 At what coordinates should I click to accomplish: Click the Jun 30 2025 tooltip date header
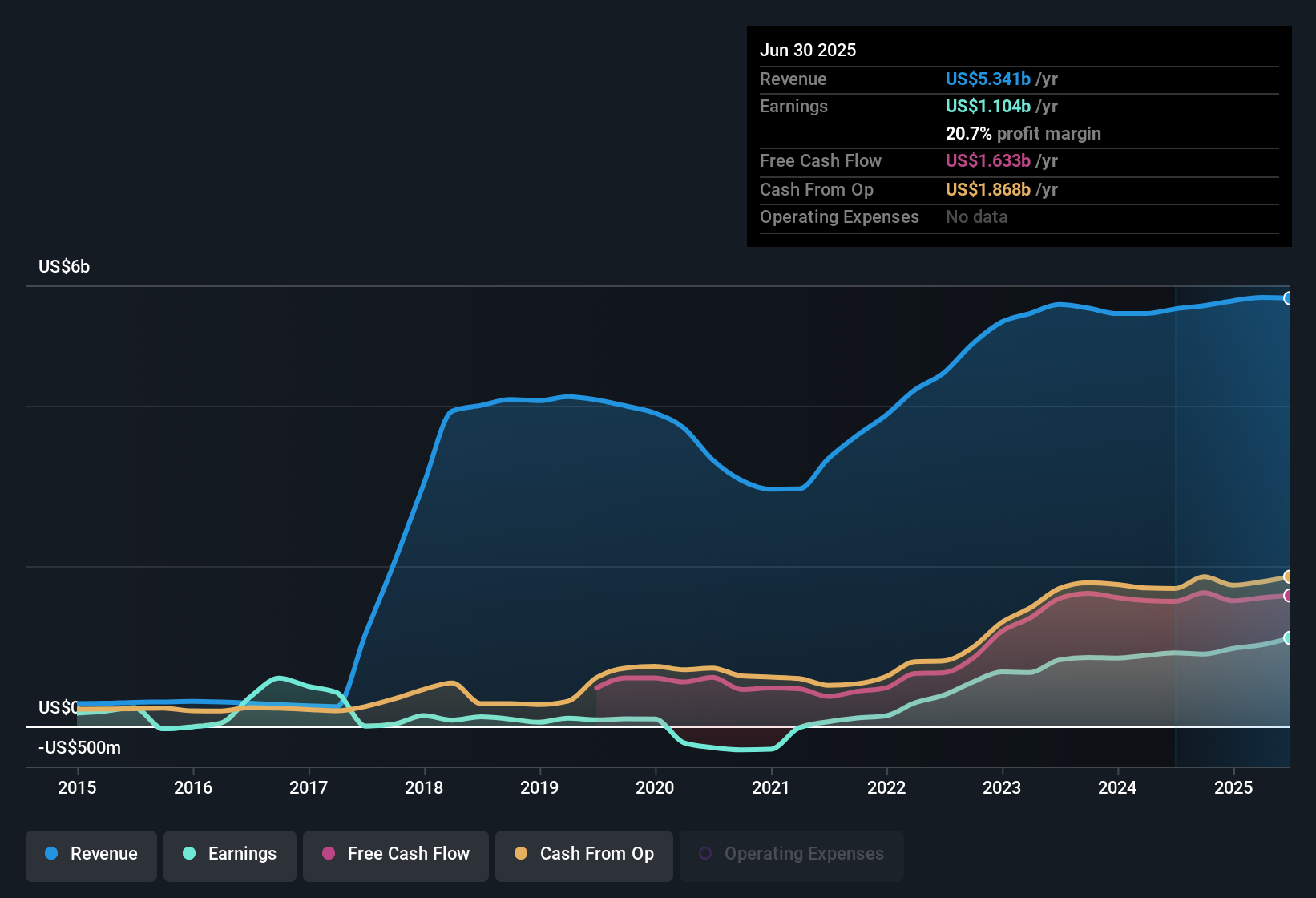click(808, 51)
